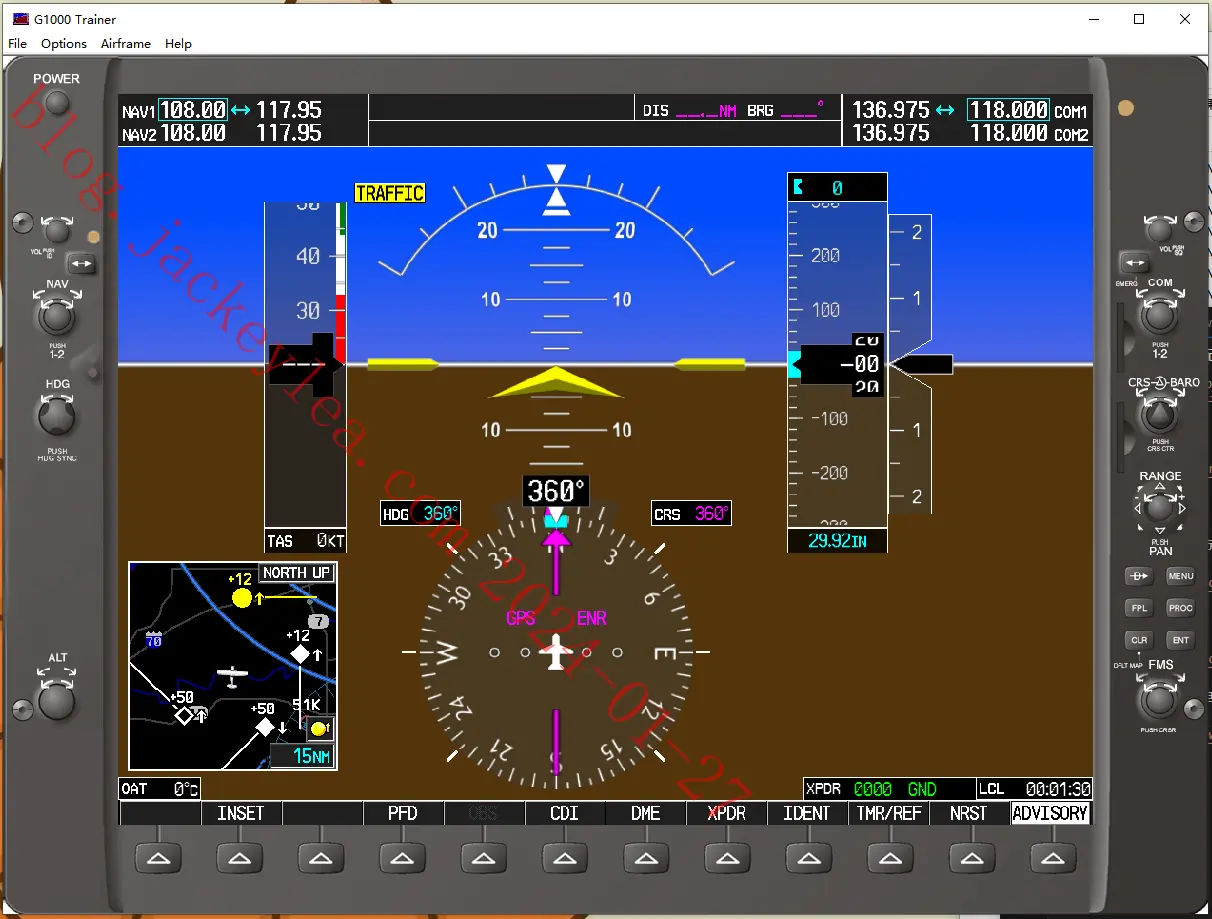Click the MENU key

pyautogui.click(x=1181, y=576)
